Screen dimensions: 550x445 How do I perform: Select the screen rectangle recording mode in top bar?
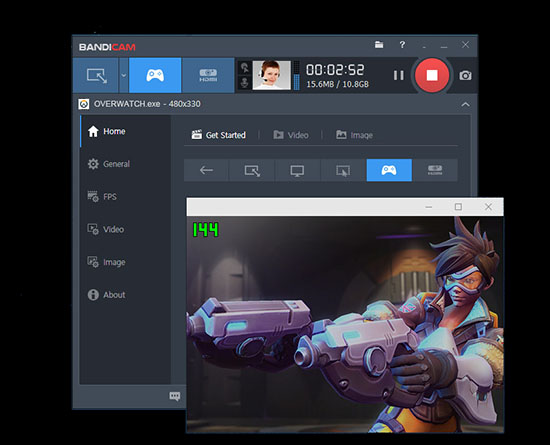(x=96, y=75)
